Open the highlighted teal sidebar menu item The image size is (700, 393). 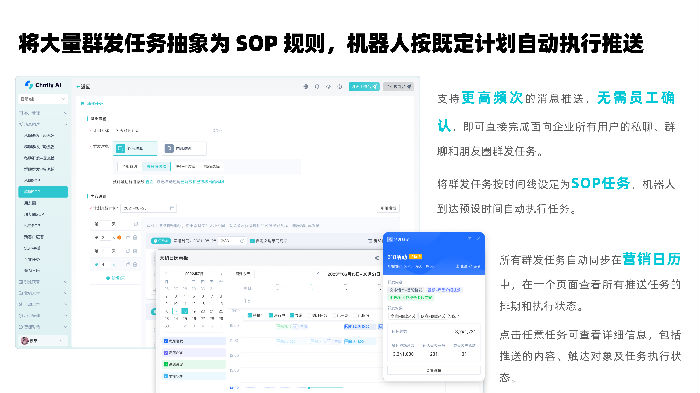[x=43, y=192]
